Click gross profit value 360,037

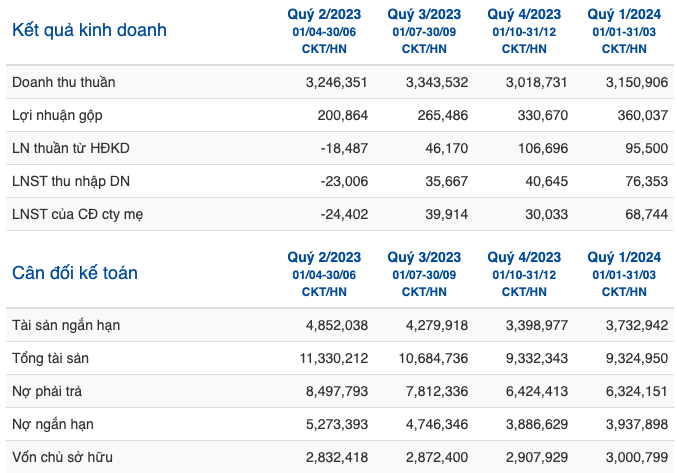(643, 116)
